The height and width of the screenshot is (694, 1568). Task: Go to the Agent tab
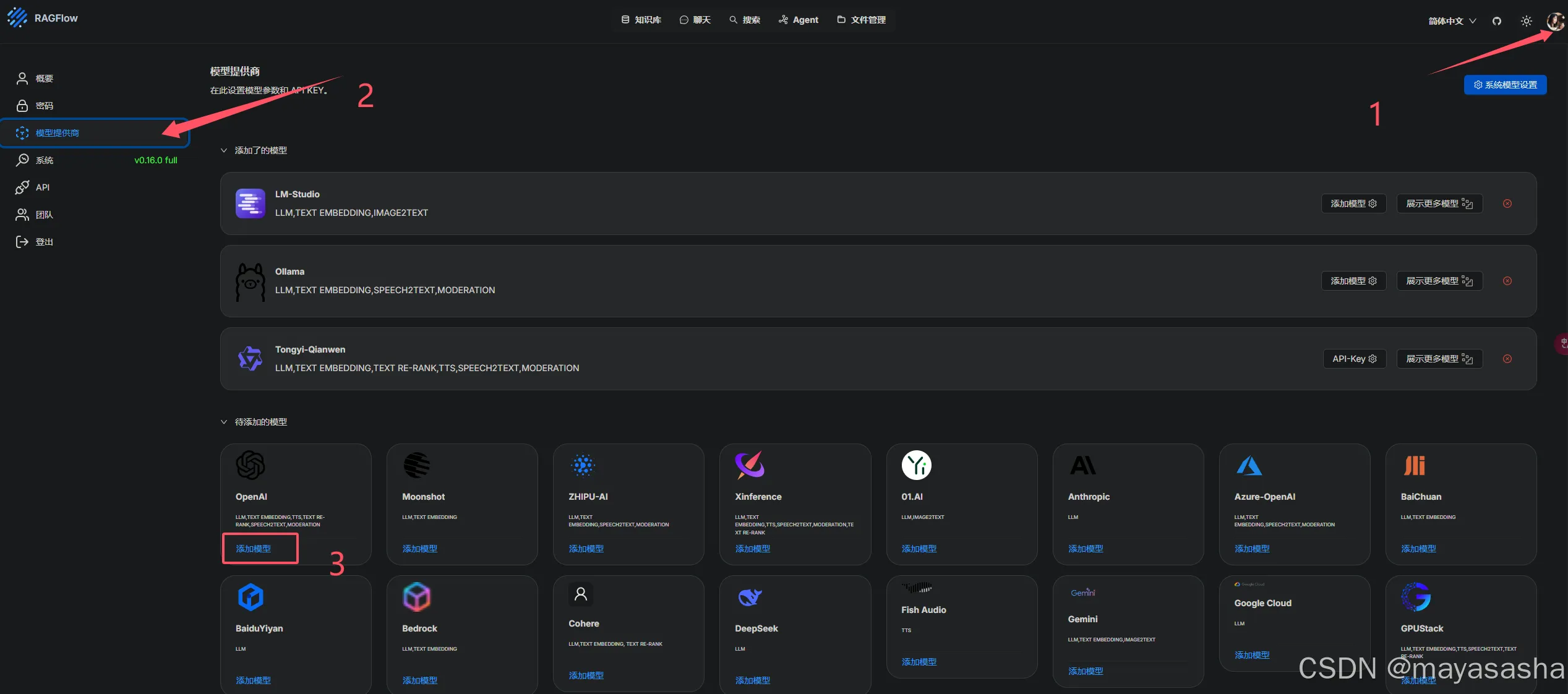799,20
